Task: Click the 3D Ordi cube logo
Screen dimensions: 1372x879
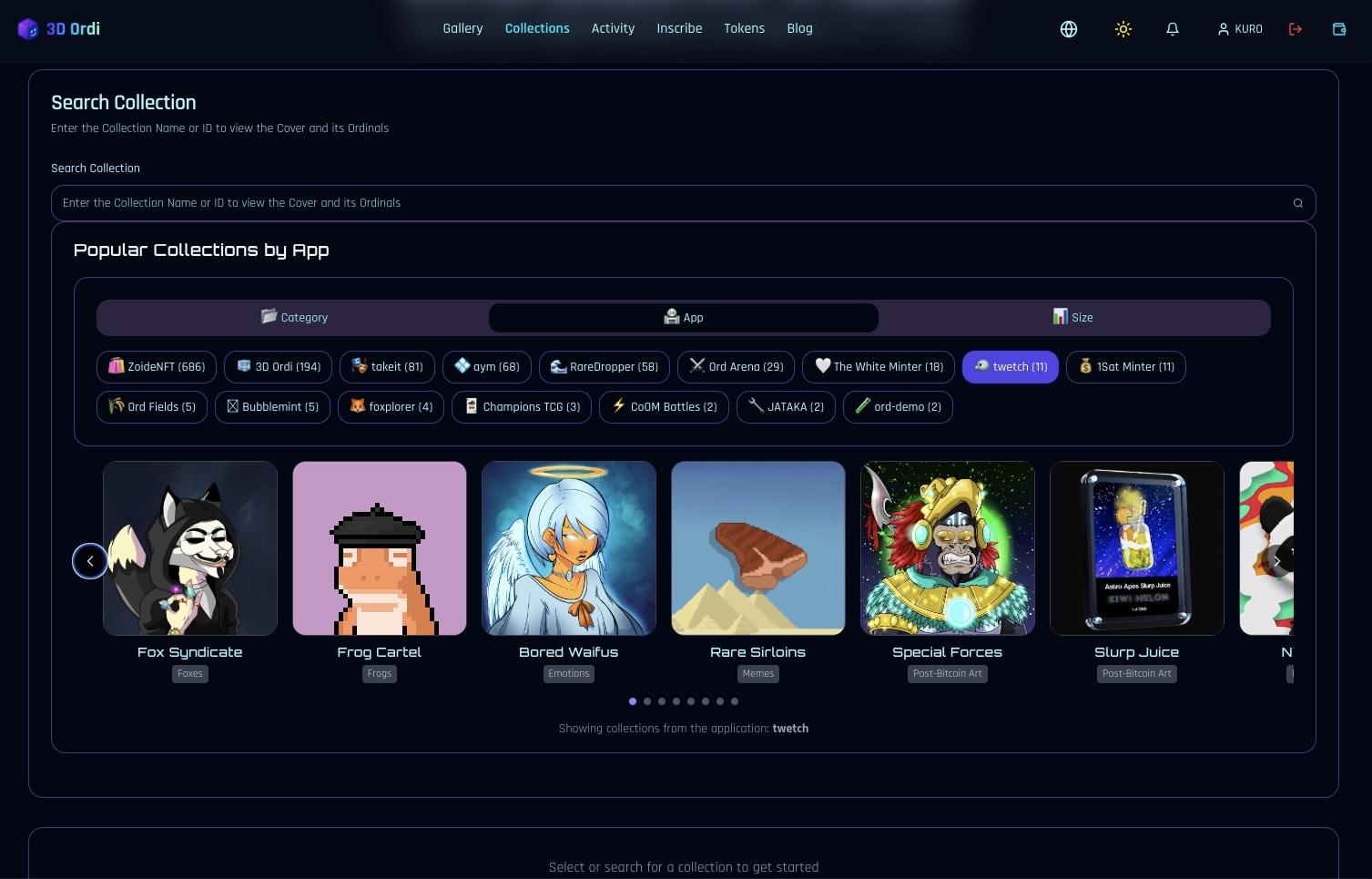Action: tap(28, 29)
